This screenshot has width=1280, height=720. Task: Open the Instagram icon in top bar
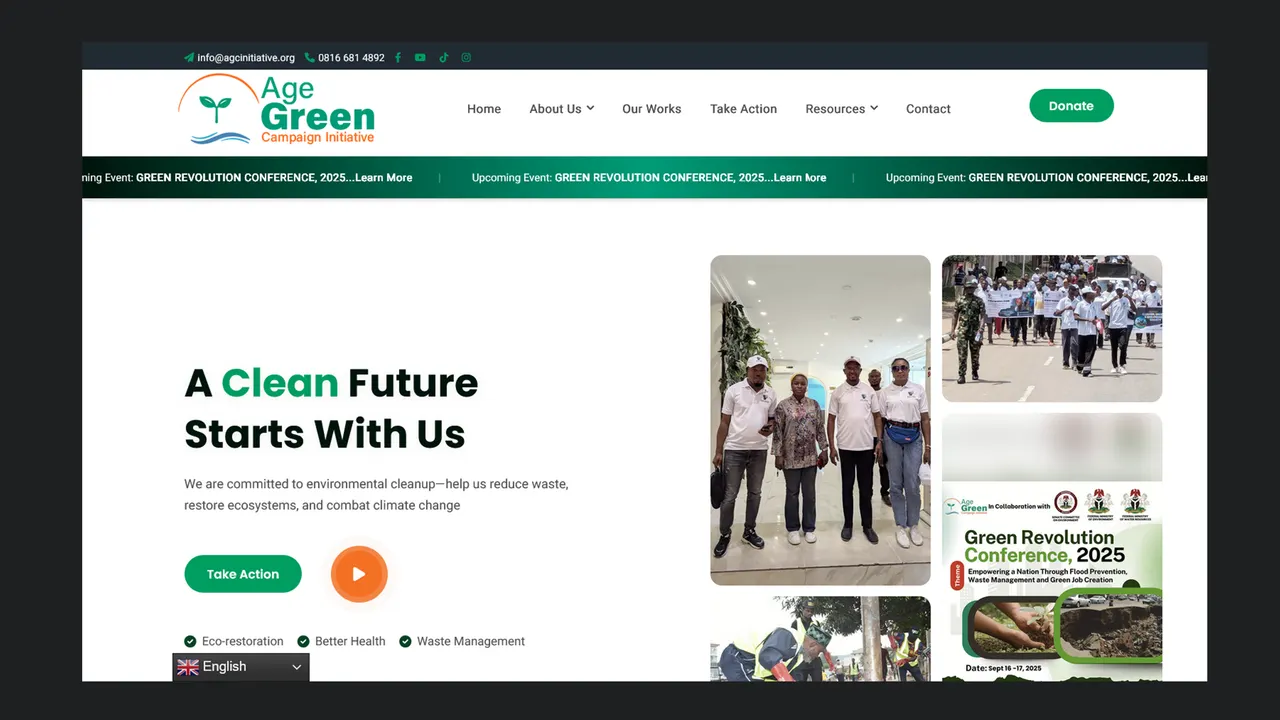point(466,58)
